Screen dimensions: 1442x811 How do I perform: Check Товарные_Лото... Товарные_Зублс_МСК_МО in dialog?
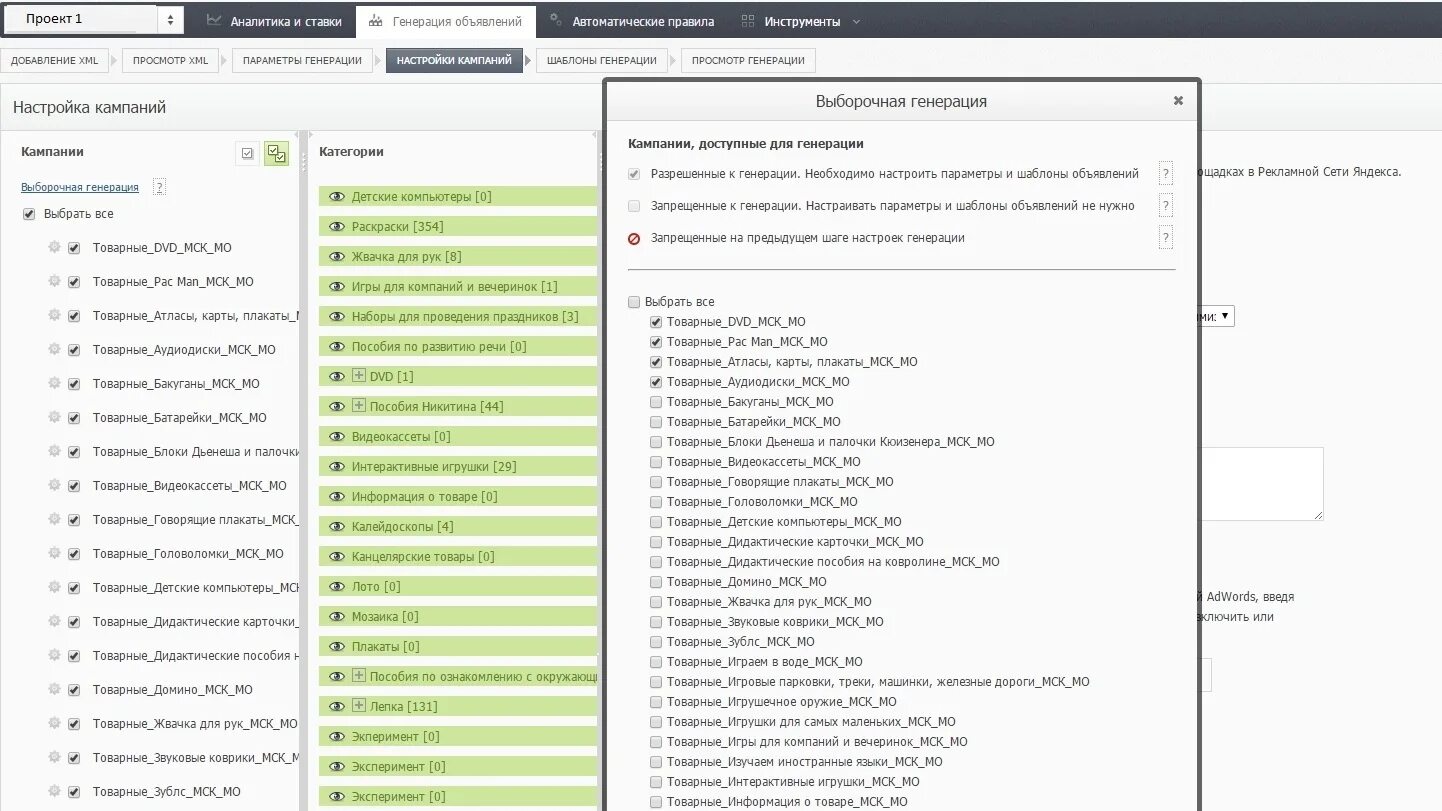point(656,642)
